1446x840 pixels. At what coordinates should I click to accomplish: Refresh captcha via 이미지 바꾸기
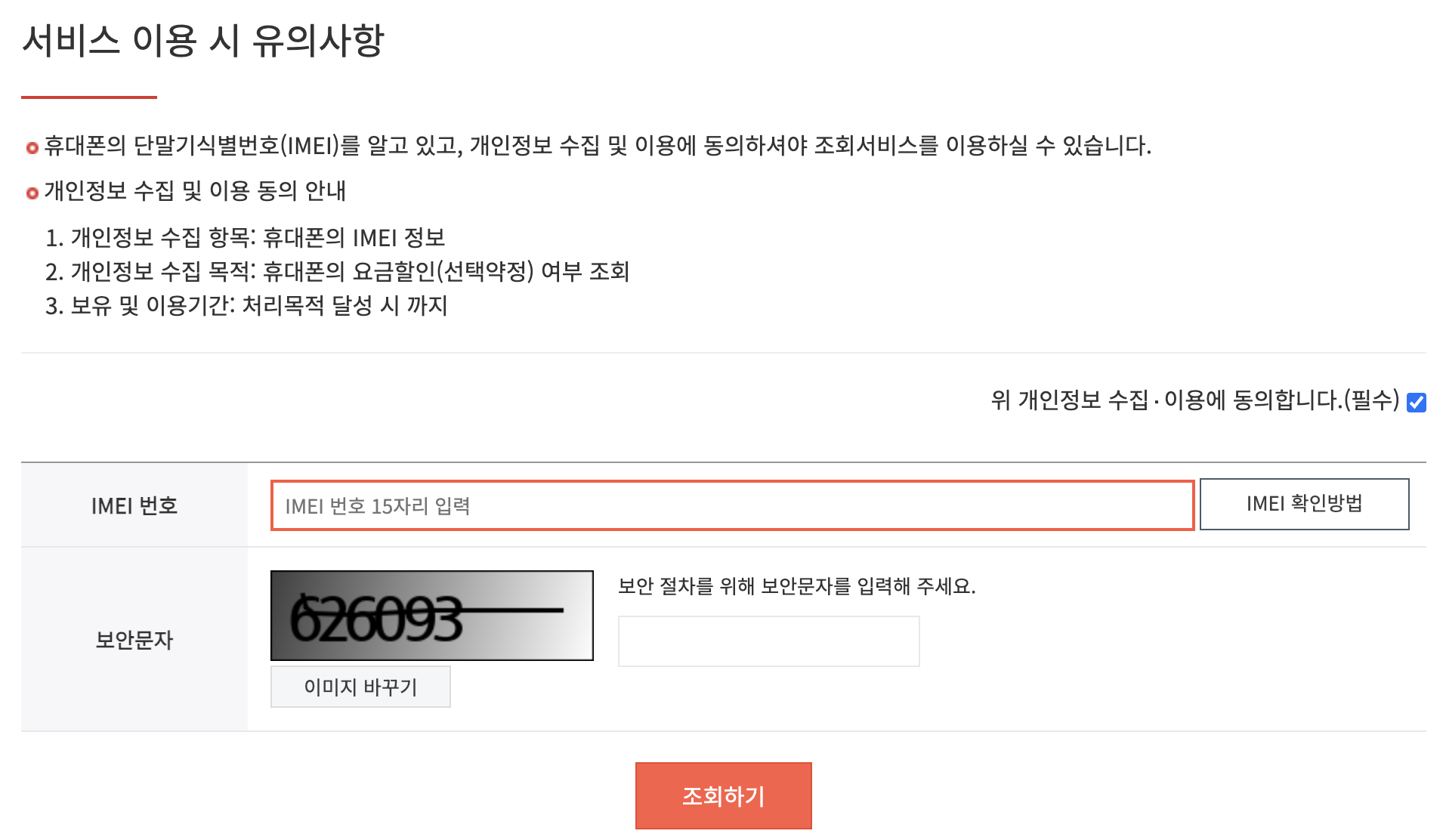(x=360, y=687)
